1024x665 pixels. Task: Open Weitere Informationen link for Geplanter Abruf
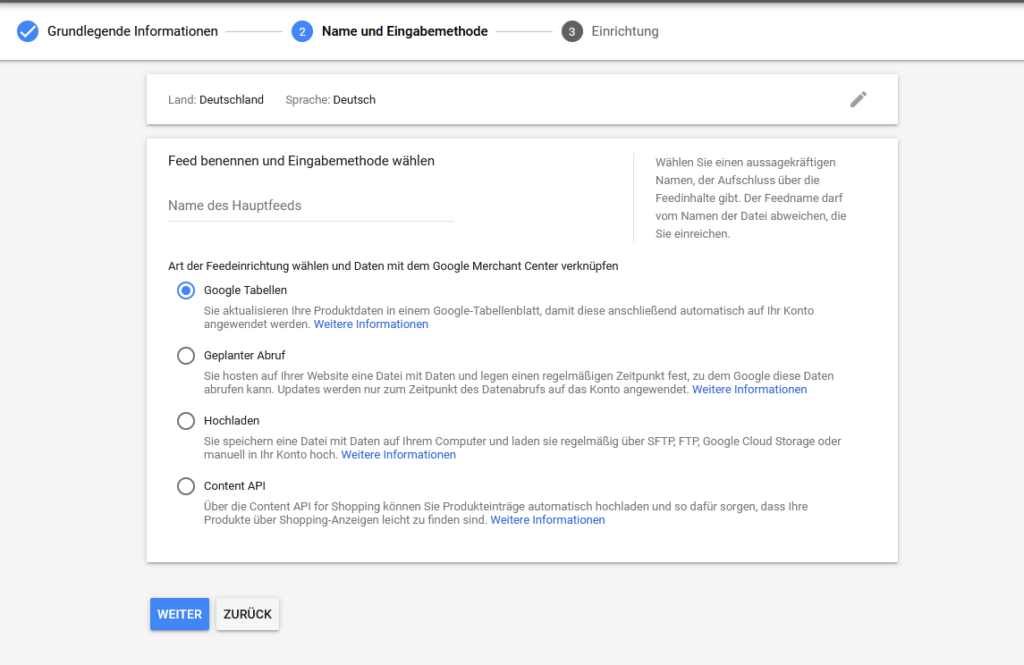point(749,390)
